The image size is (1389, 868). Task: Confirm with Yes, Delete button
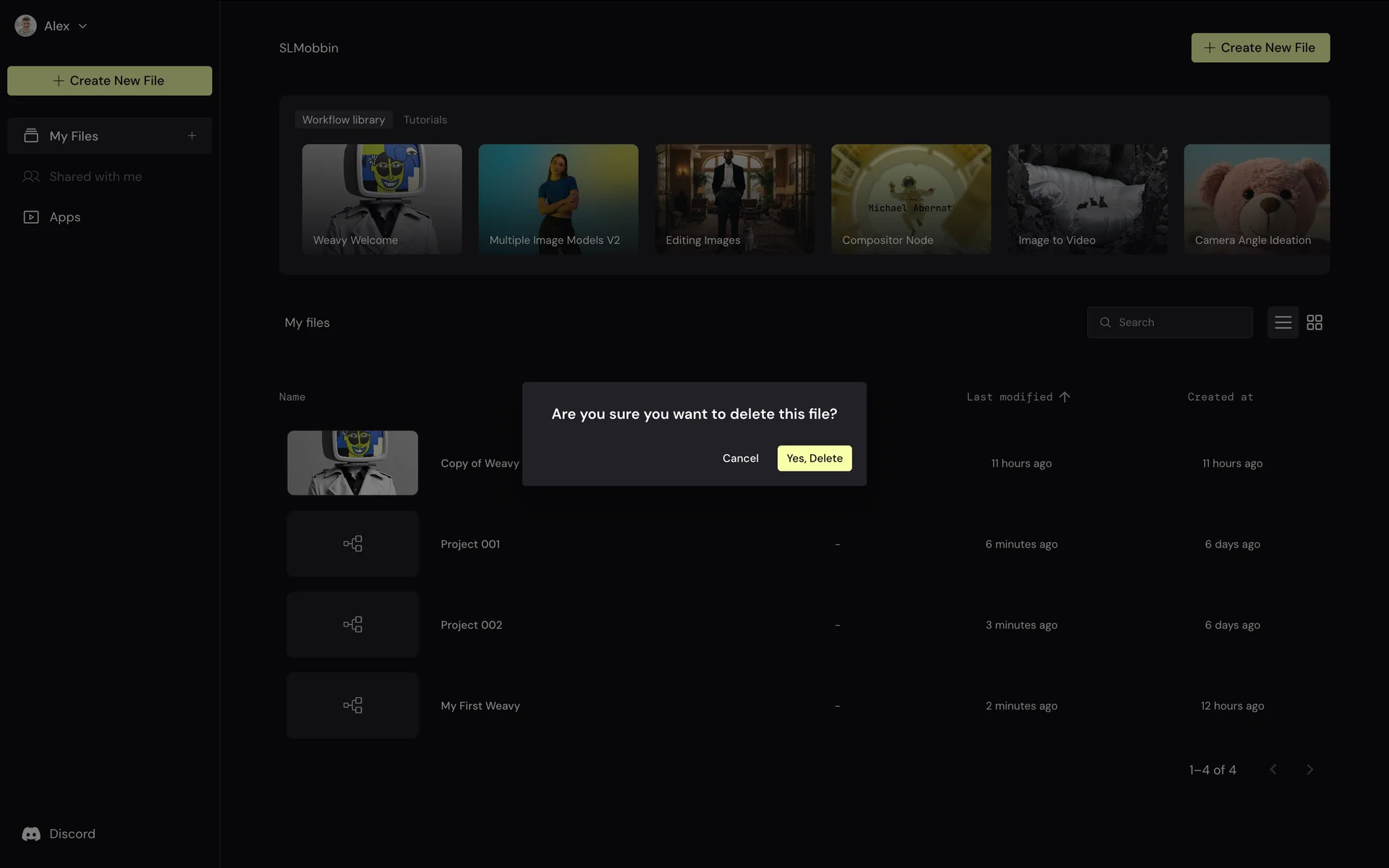click(x=814, y=459)
